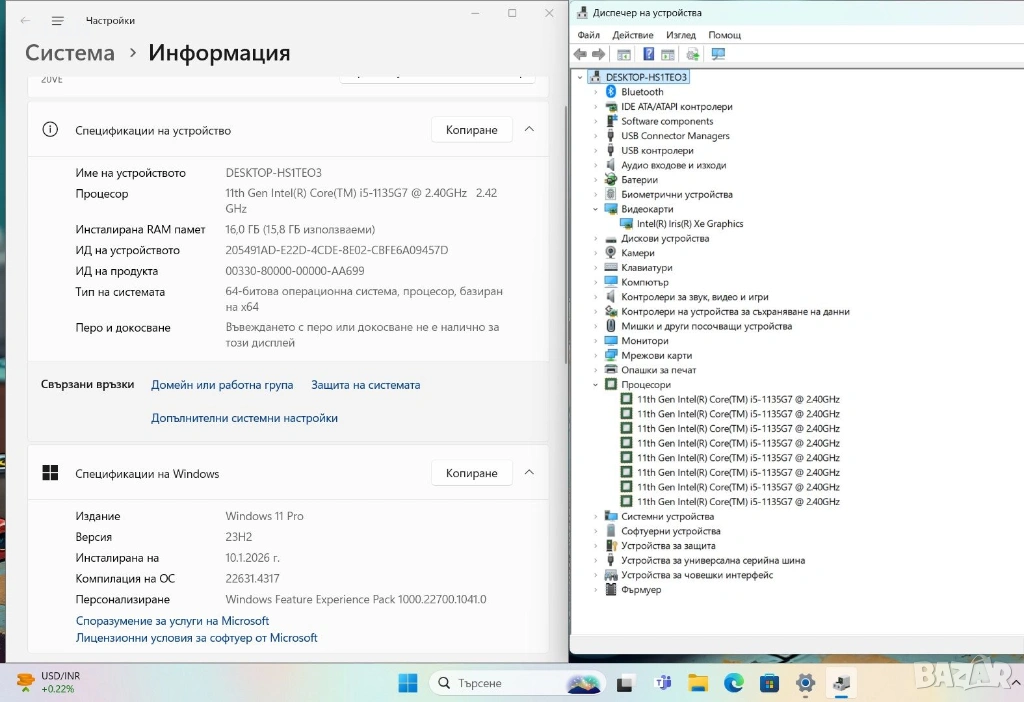Viewport: 1024px width, 702px height.
Task: Open Допълнителни системни настройки link
Action: tap(244, 418)
